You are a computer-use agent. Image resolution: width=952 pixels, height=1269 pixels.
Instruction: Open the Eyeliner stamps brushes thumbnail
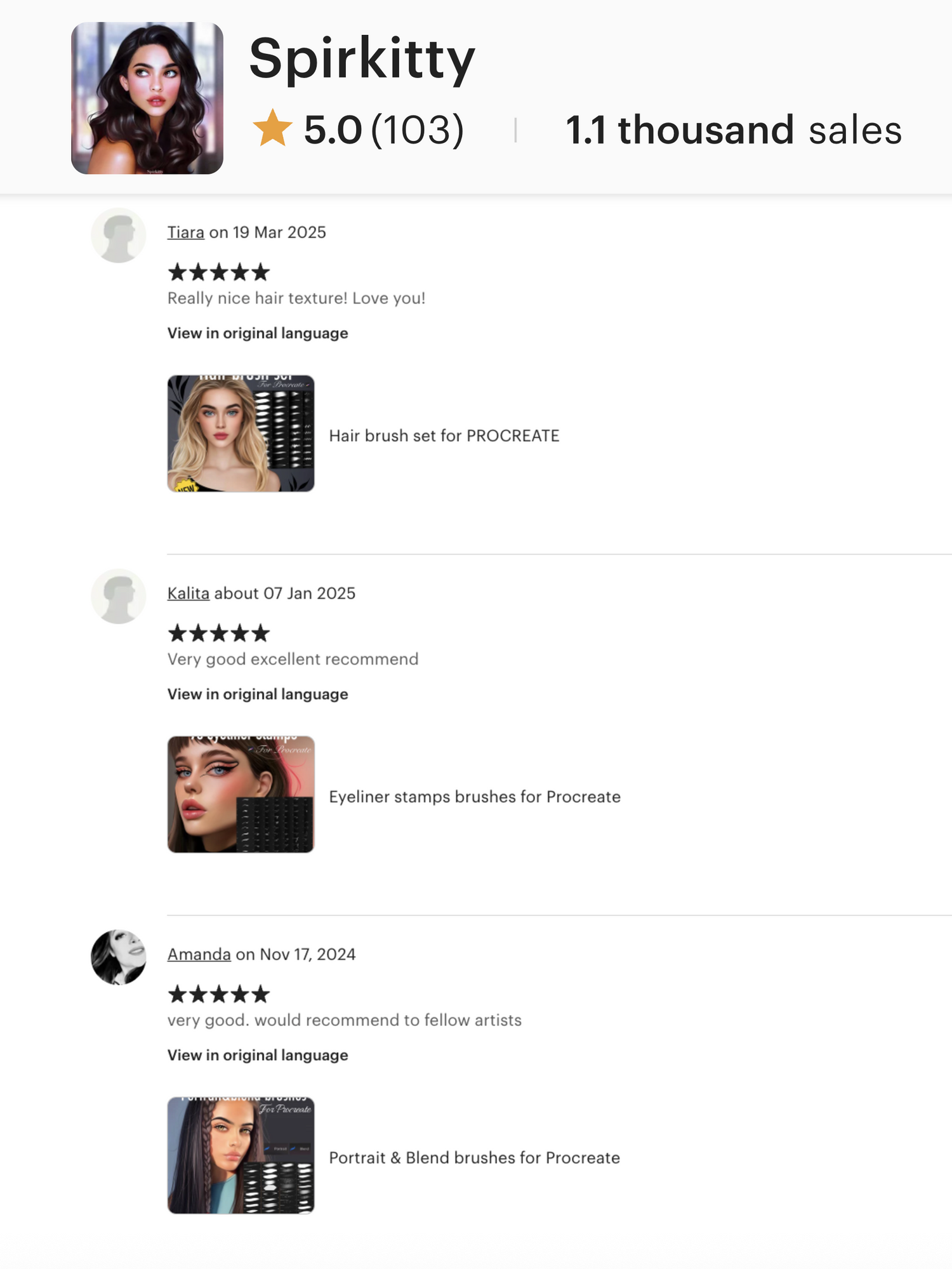coord(241,794)
